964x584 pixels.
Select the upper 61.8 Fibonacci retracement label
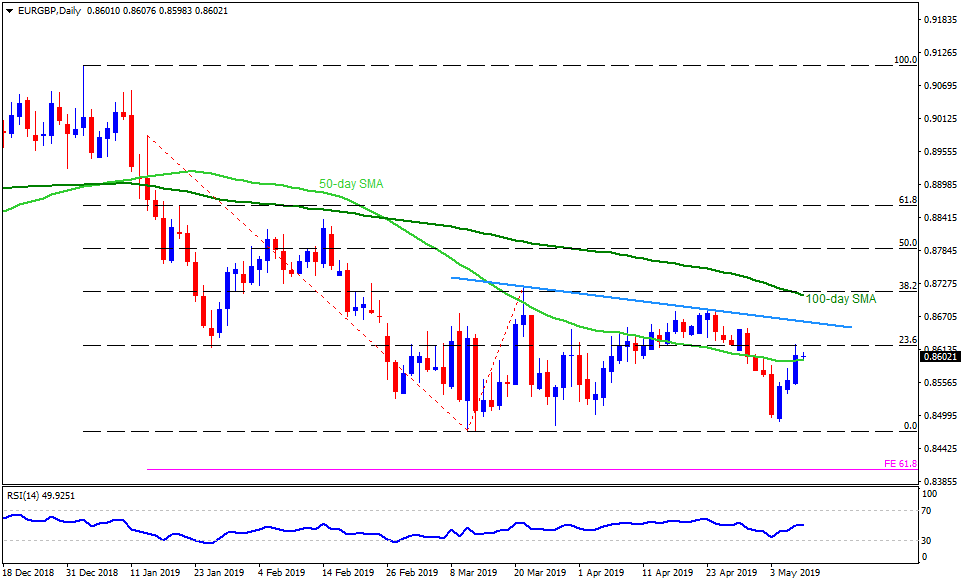pos(908,200)
